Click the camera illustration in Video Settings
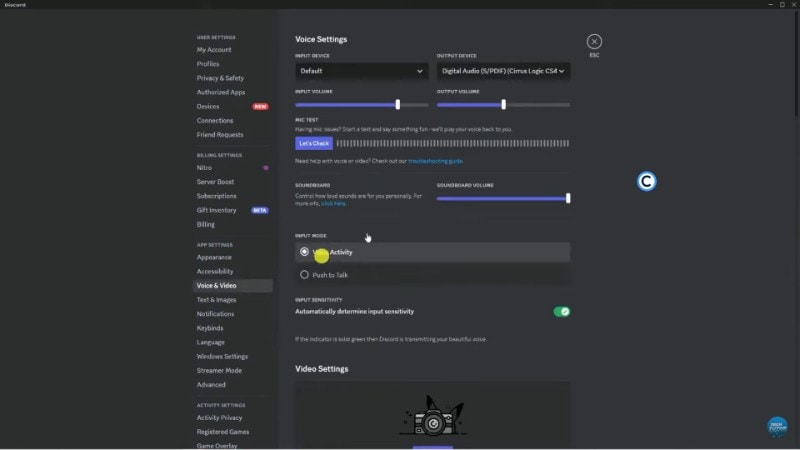Viewport: 800px width, 450px height. (x=433, y=416)
